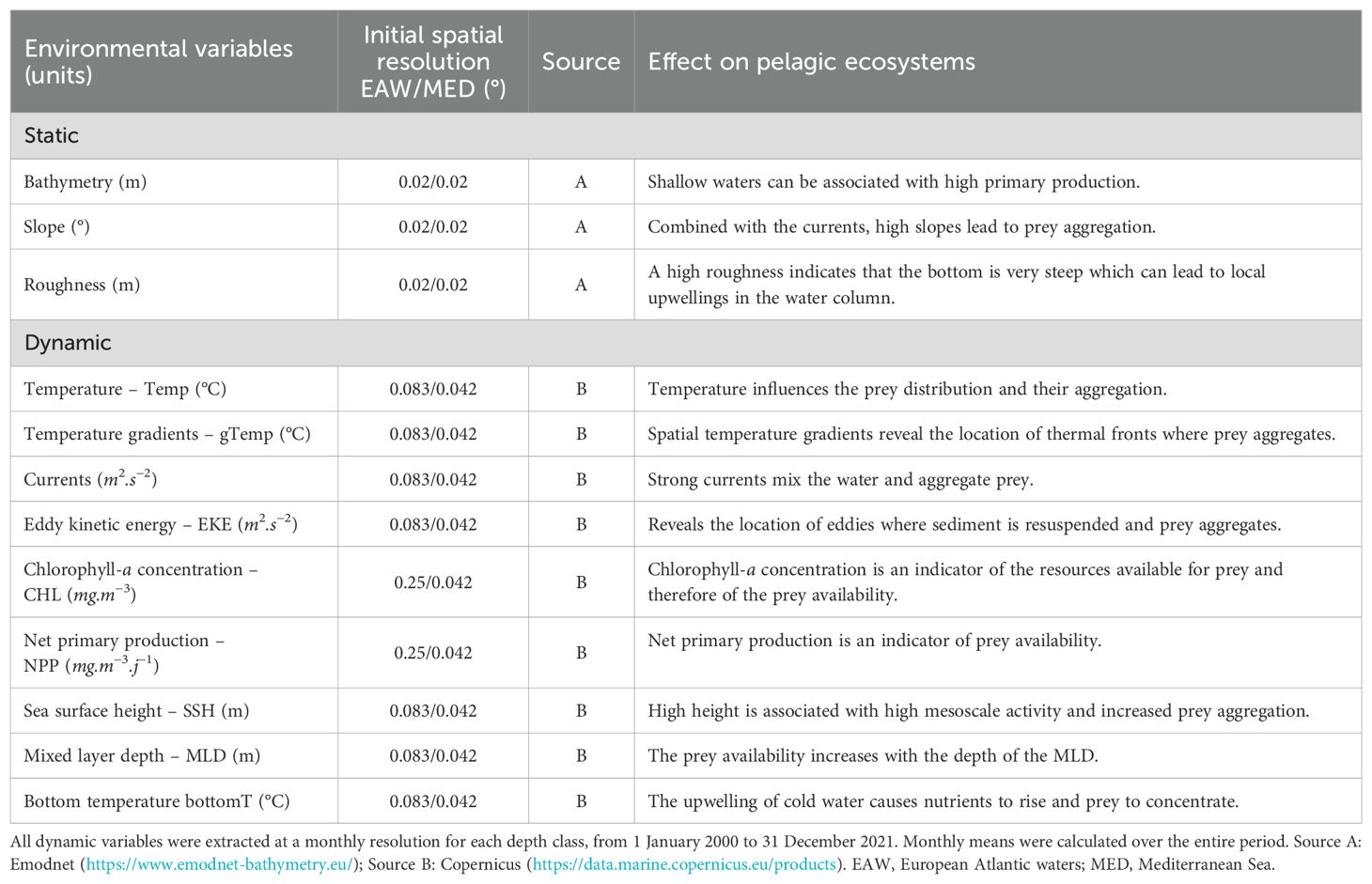Click the source 'A' in Bathymetry row
Viewport: 1372px width, 884px height.
(581, 182)
